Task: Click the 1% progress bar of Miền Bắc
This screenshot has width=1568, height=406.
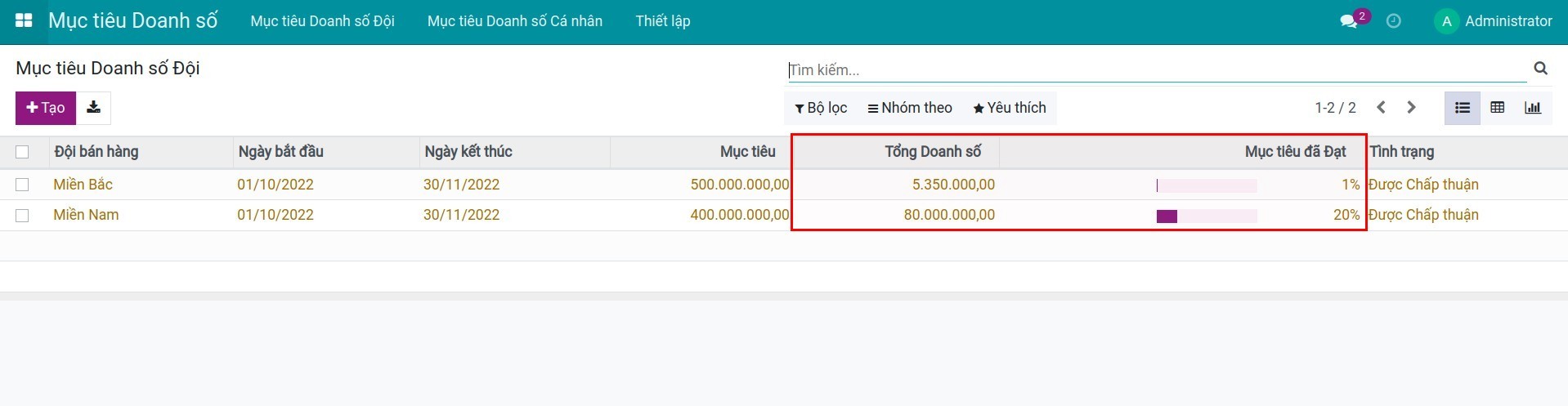Action: click(1207, 185)
